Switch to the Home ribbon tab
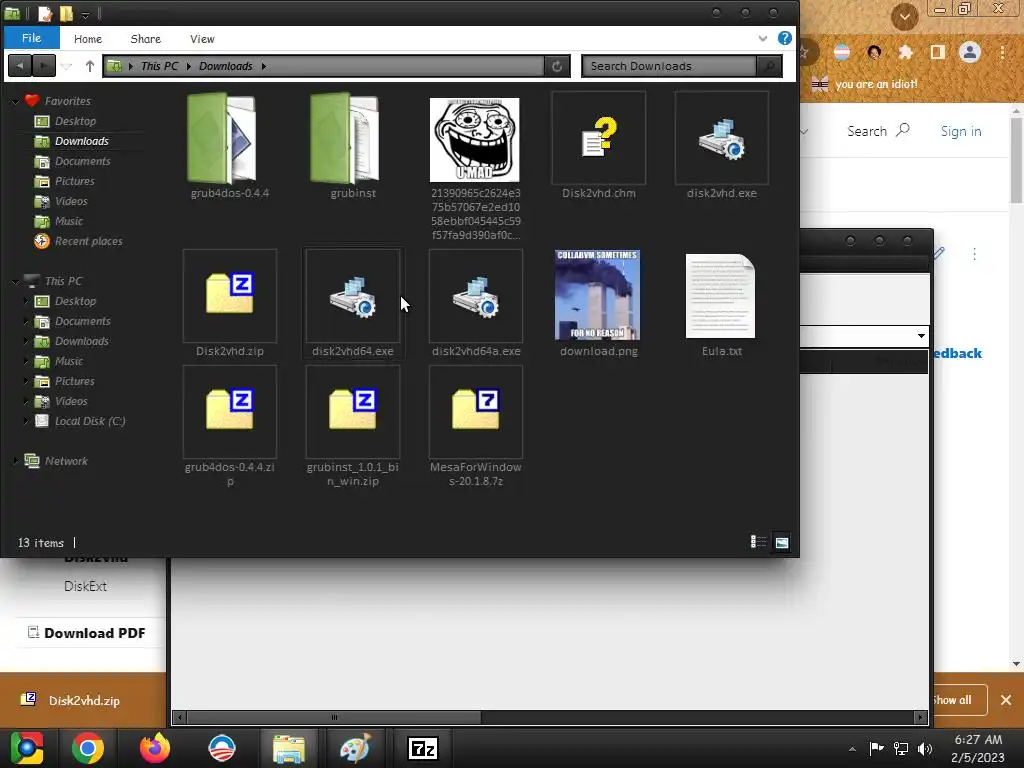The height and width of the screenshot is (768, 1024). 88,39
